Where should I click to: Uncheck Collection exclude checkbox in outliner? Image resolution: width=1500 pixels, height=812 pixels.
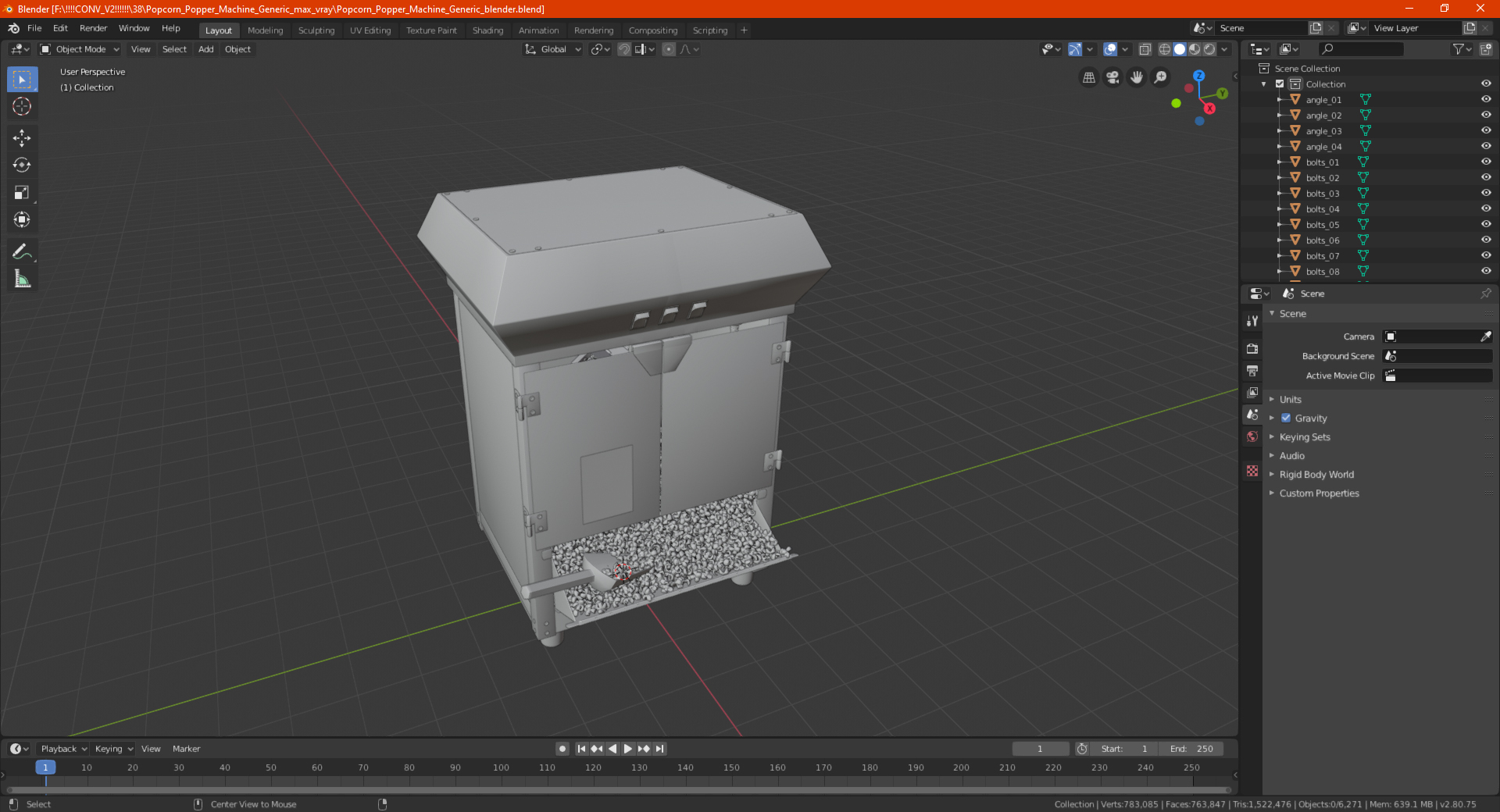click(1280, 84)
